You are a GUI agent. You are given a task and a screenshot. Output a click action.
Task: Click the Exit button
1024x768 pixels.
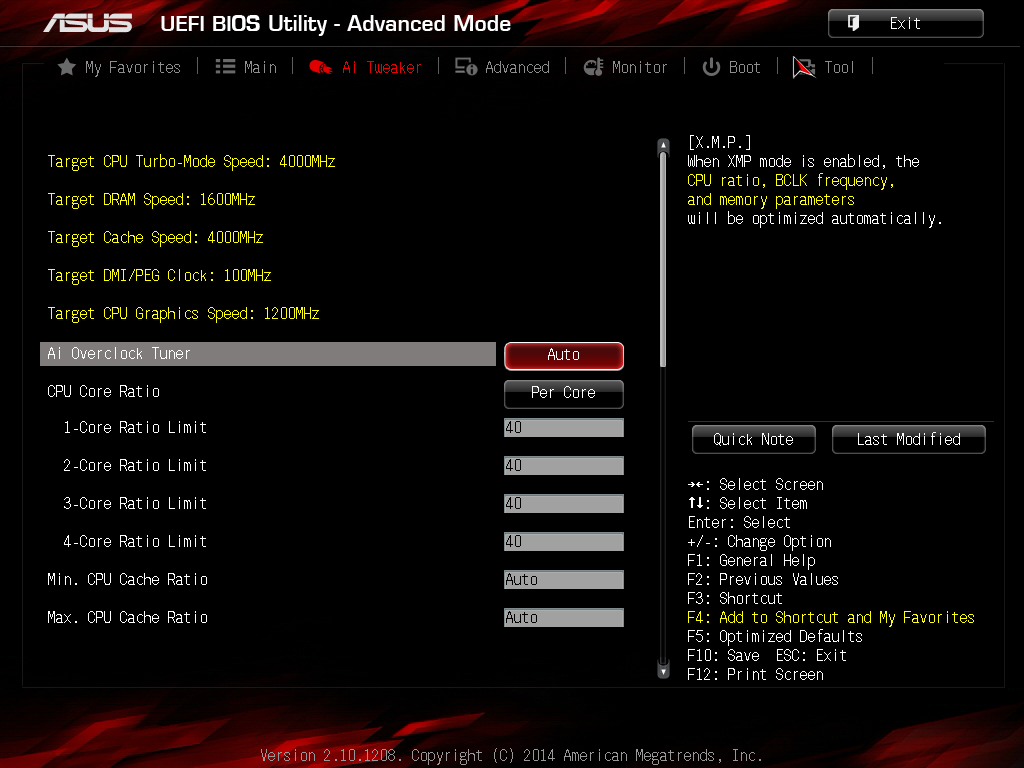tap(906, 24)
